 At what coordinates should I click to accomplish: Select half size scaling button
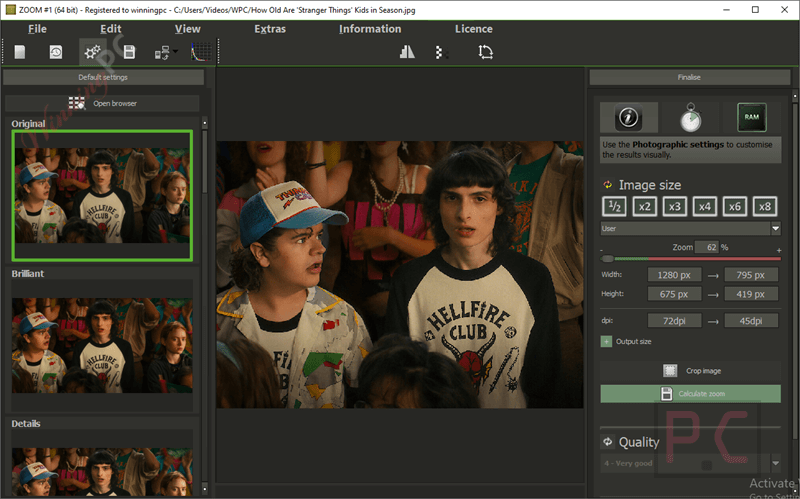(614, 207)
